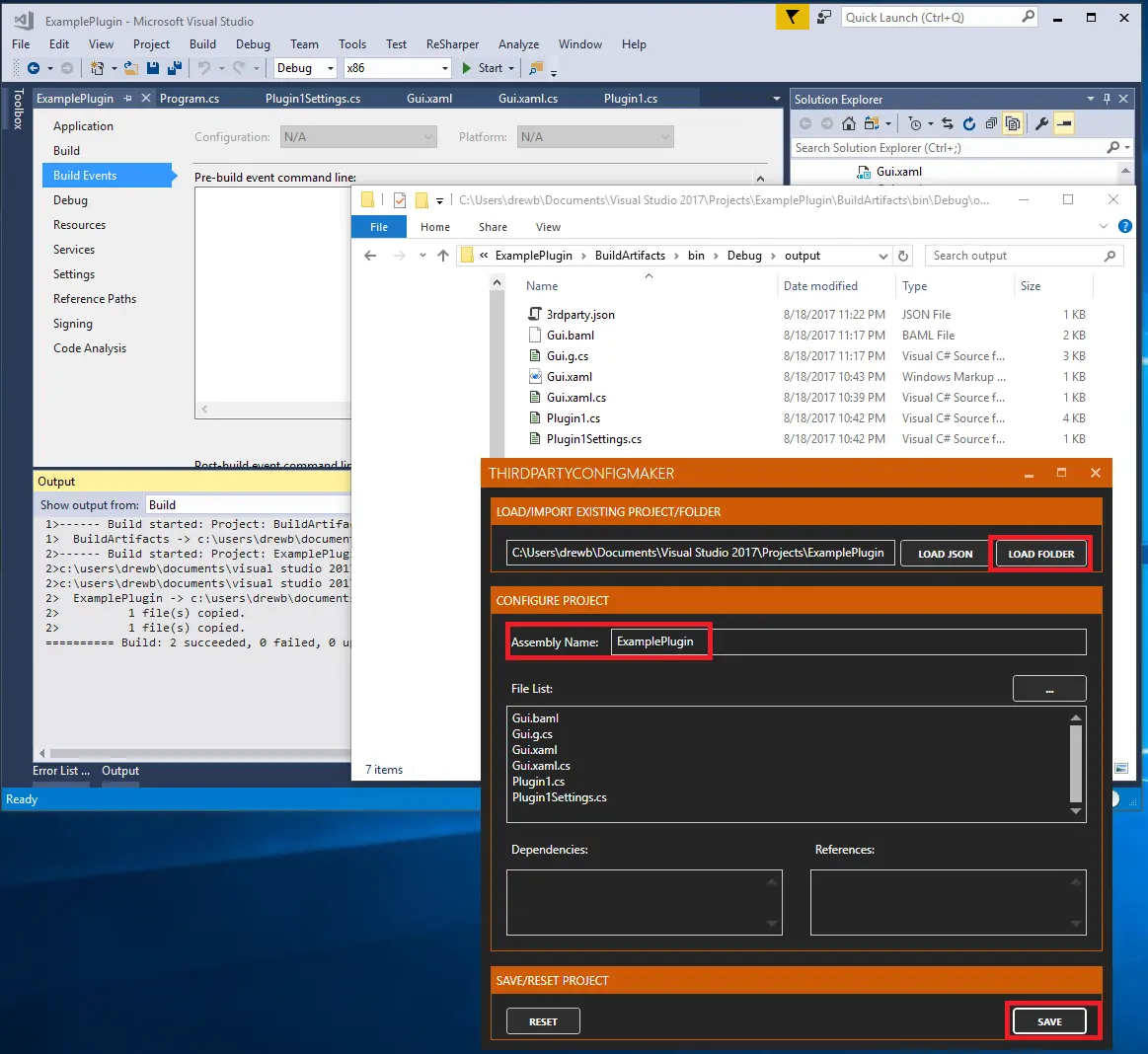Image resolution: width=1148 pixels, height=1054 pixels.
Task: Click the Quick Launch magnifier icon
Action: [1028, 16]
